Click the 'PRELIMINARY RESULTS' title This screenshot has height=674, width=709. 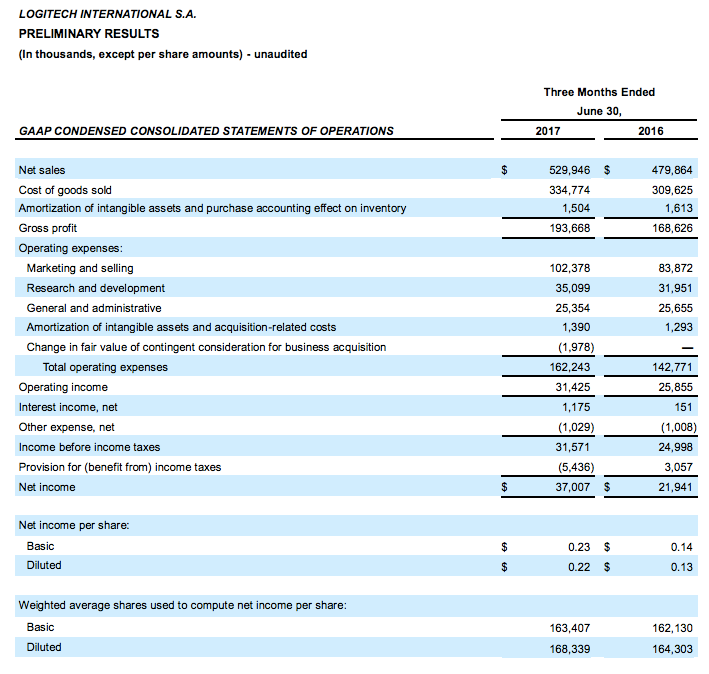pos(89,34)
